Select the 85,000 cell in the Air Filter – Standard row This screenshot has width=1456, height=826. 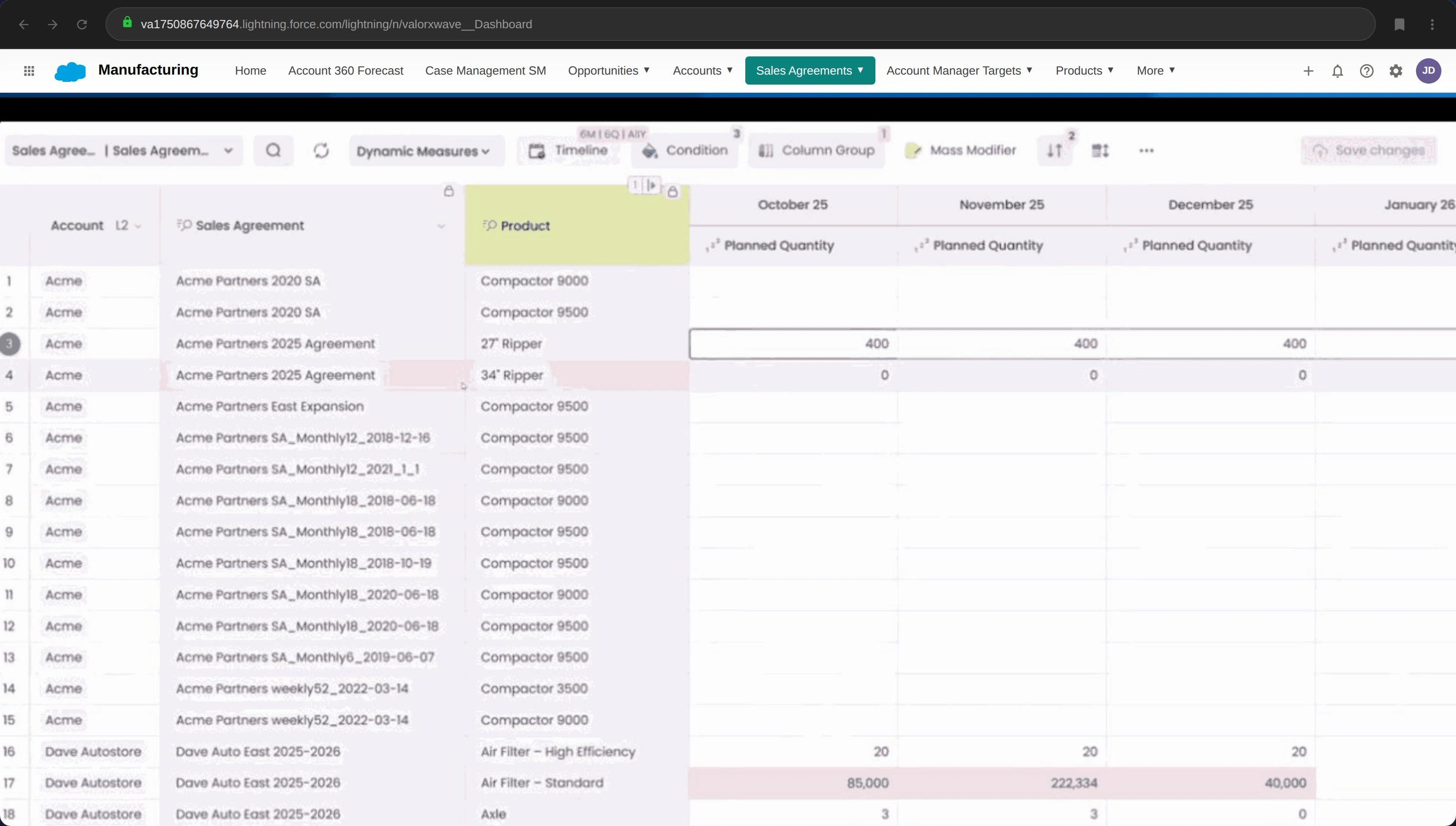(x=793, y=783)
